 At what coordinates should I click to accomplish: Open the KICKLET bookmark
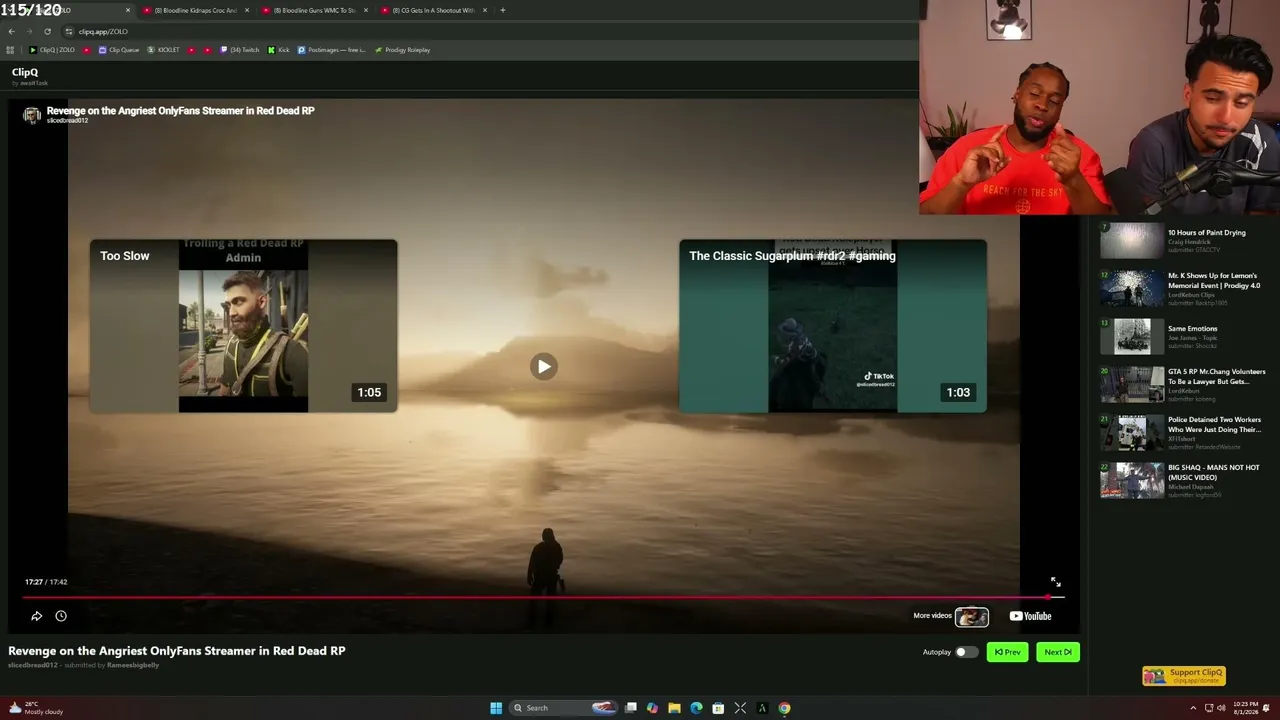pos(164,50)
